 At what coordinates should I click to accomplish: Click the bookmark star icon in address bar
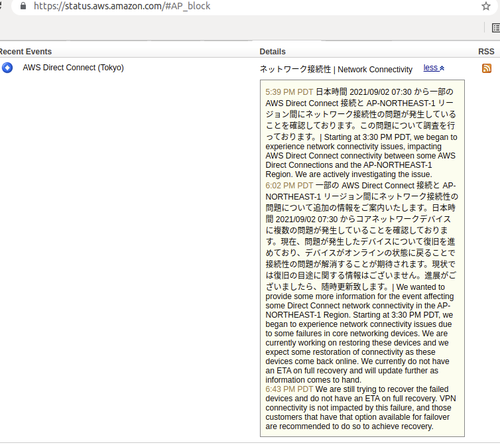[x=486, y=6]
